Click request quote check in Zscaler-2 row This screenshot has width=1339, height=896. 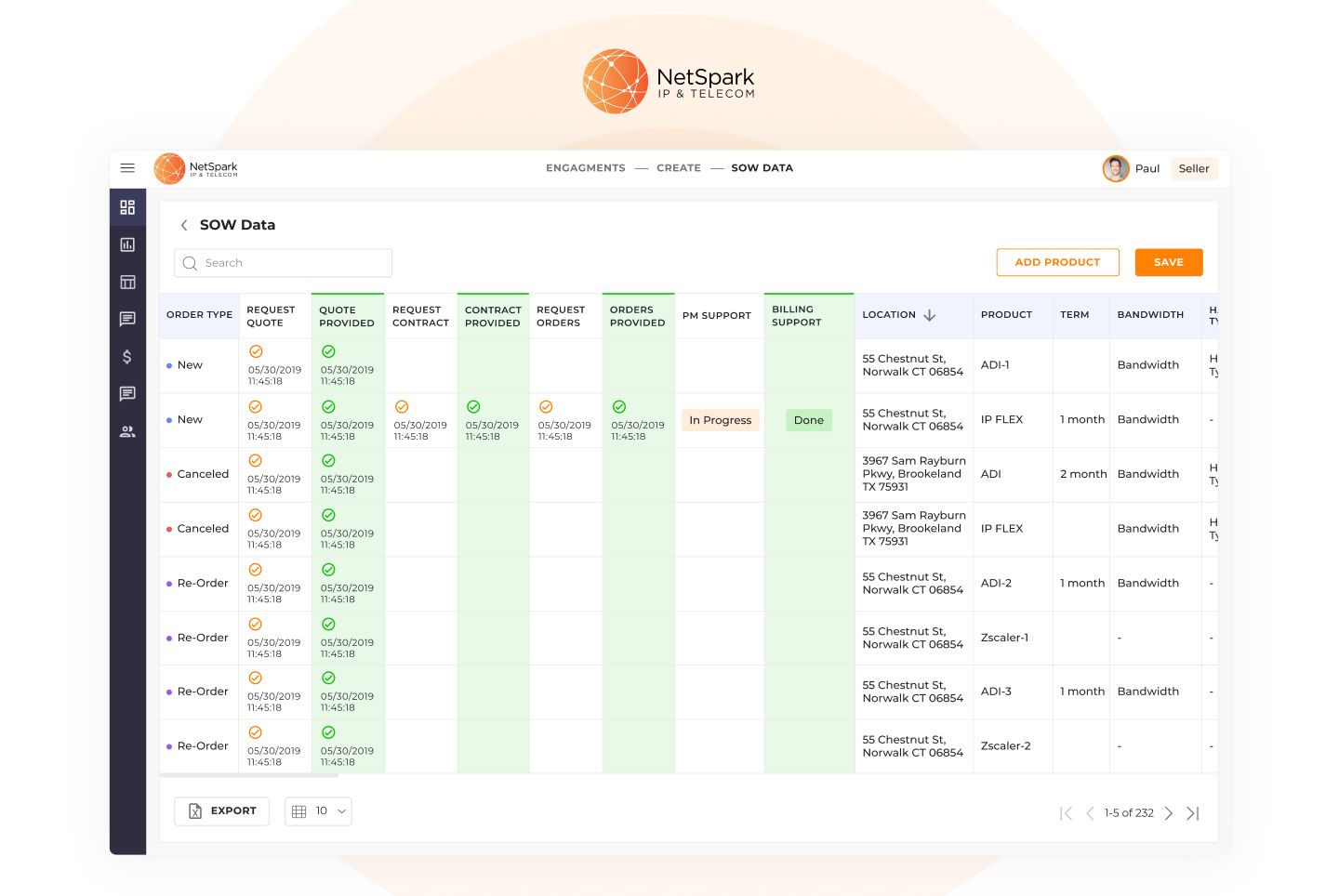[255, 732]
